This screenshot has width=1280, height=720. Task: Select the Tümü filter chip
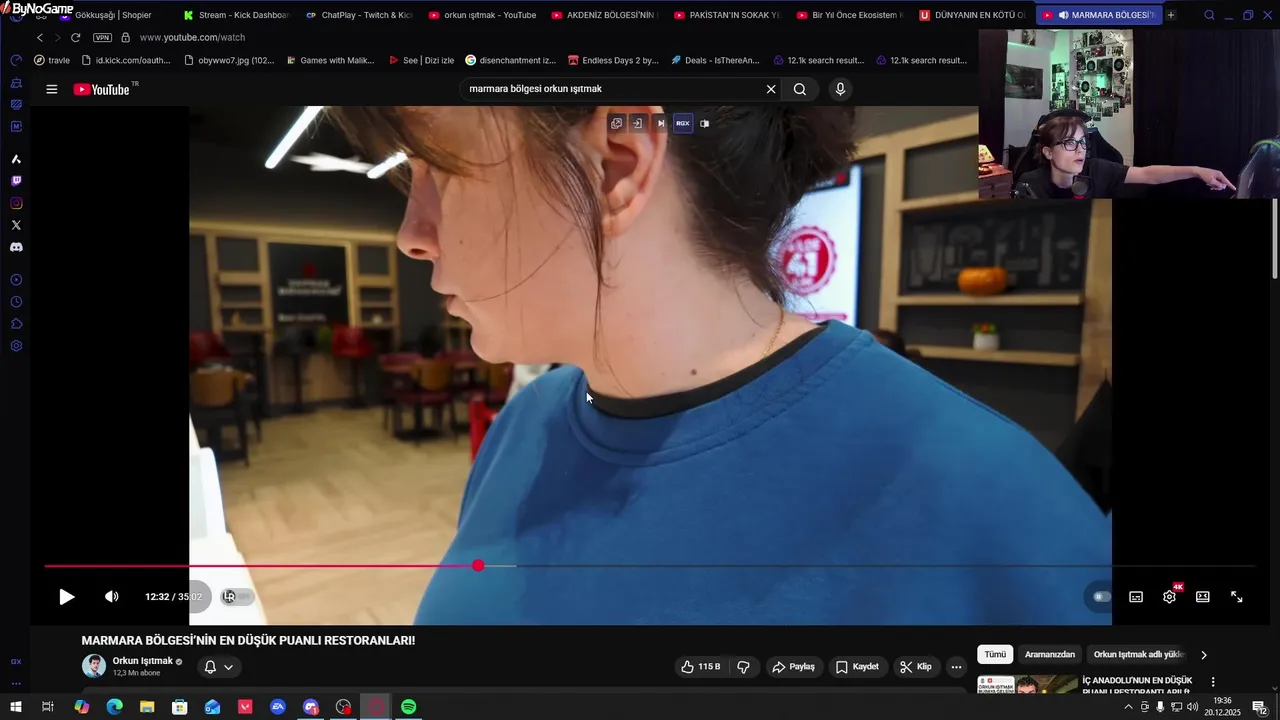point(995,655)
